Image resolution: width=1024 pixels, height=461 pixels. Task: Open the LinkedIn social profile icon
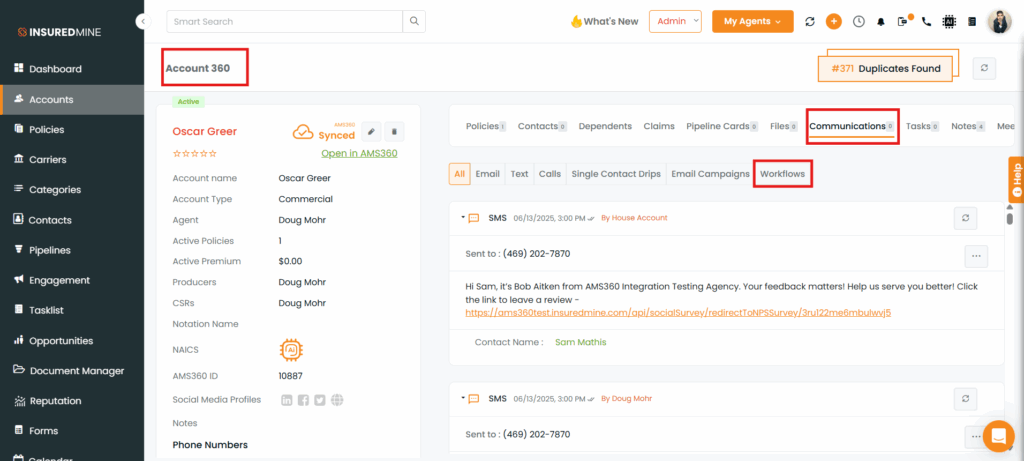[287, 400]
